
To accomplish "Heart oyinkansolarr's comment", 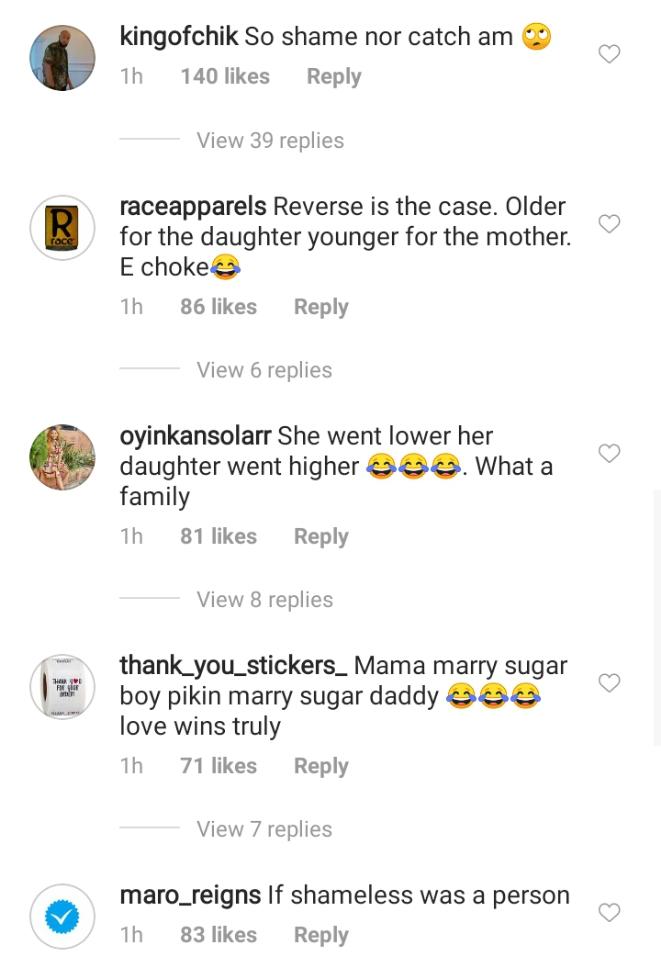I will pos(609,454).
